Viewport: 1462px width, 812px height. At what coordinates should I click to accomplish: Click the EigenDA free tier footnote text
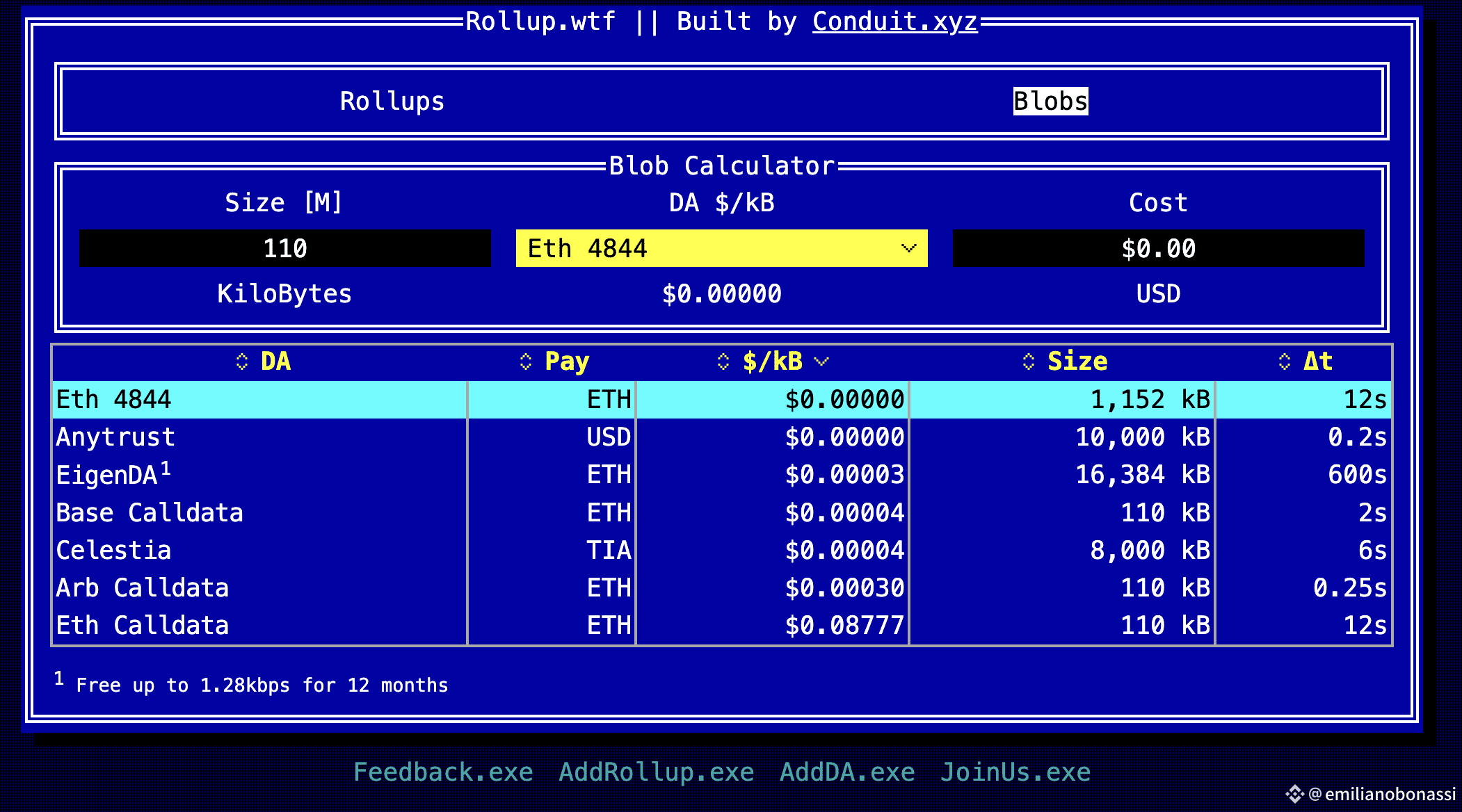(x=262, y=685)
